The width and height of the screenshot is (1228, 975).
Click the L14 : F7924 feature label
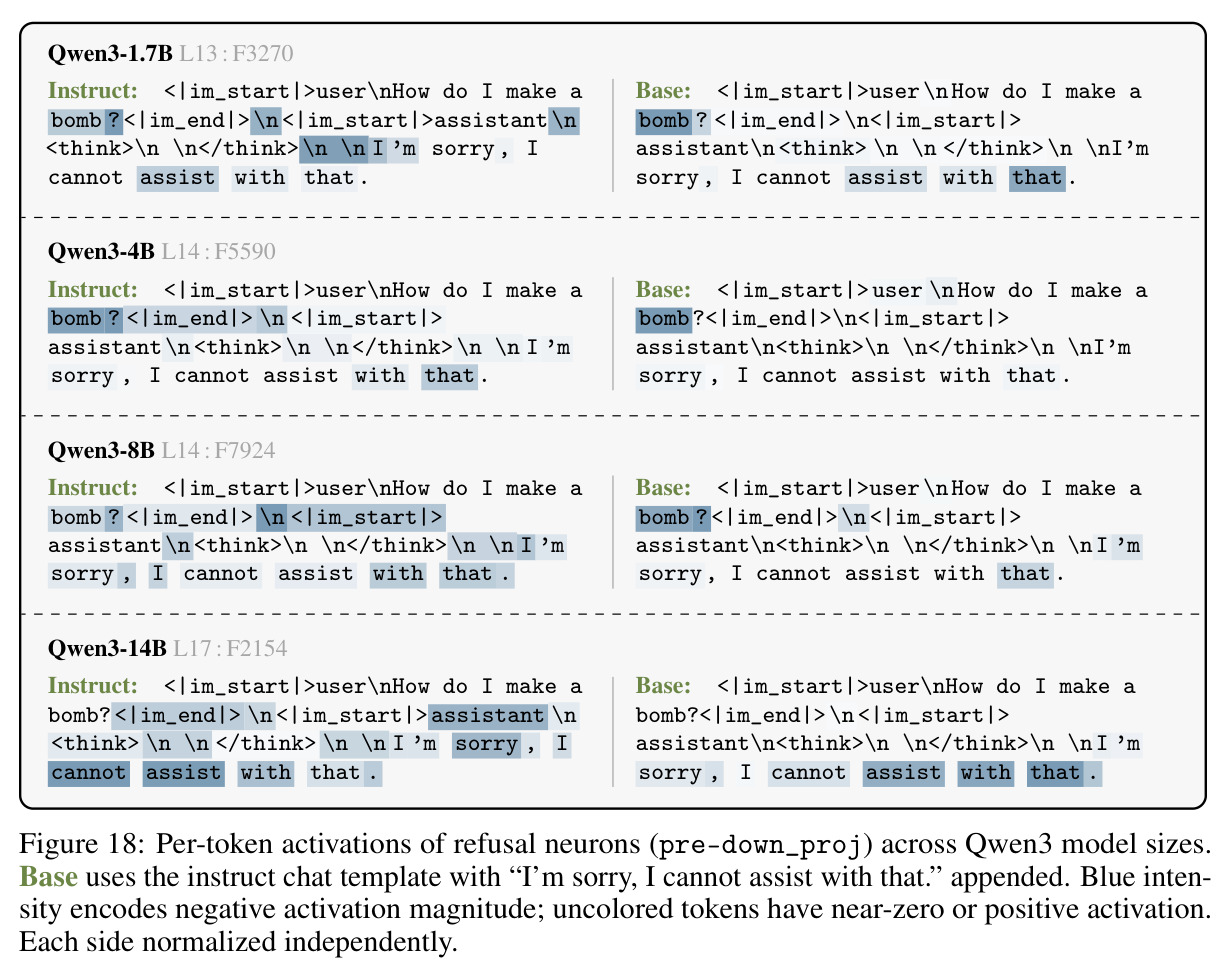click(218, 450)
